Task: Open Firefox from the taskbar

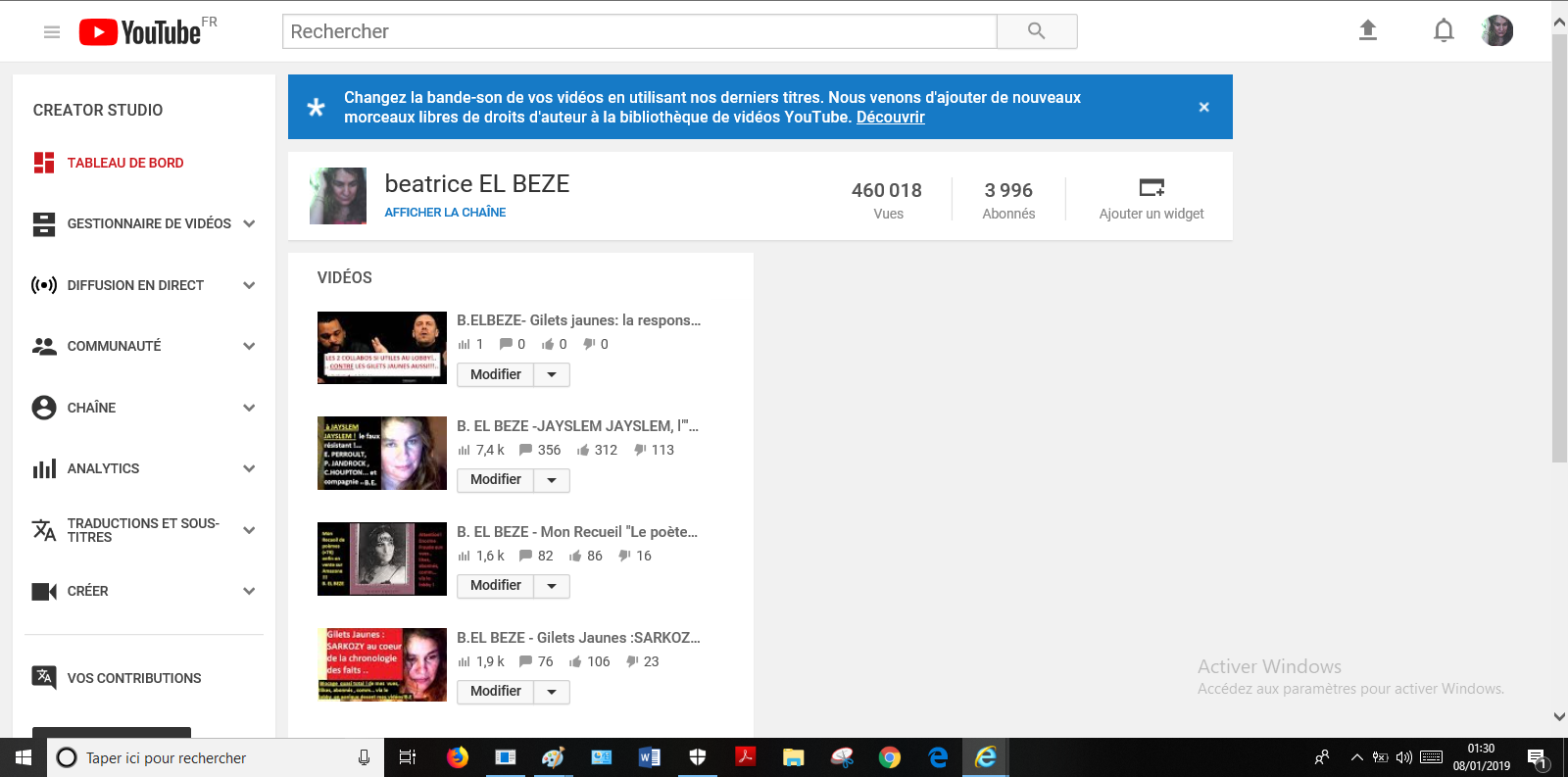Action: pyautogui.click(x=458, y=757)
